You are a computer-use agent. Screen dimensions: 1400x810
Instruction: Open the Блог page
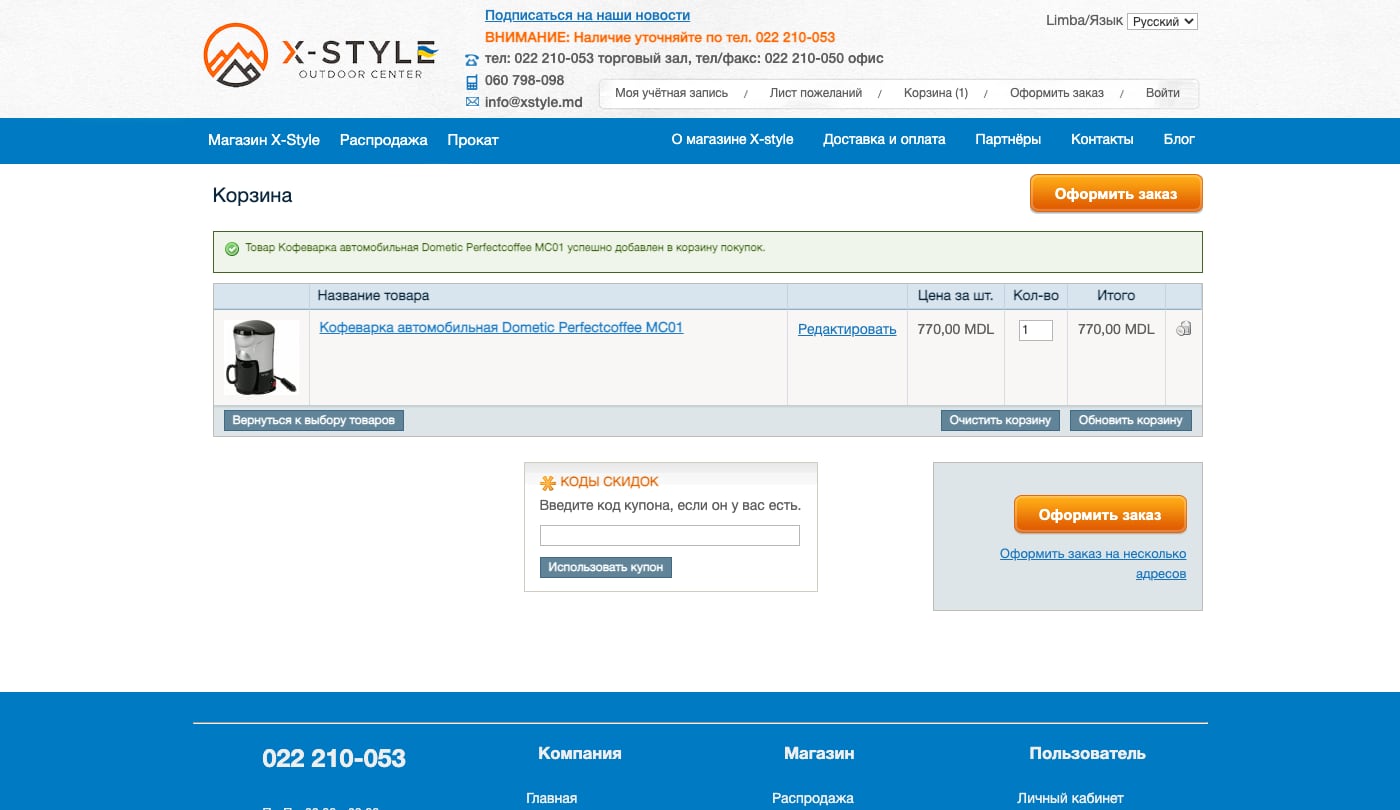(1179, 140)
